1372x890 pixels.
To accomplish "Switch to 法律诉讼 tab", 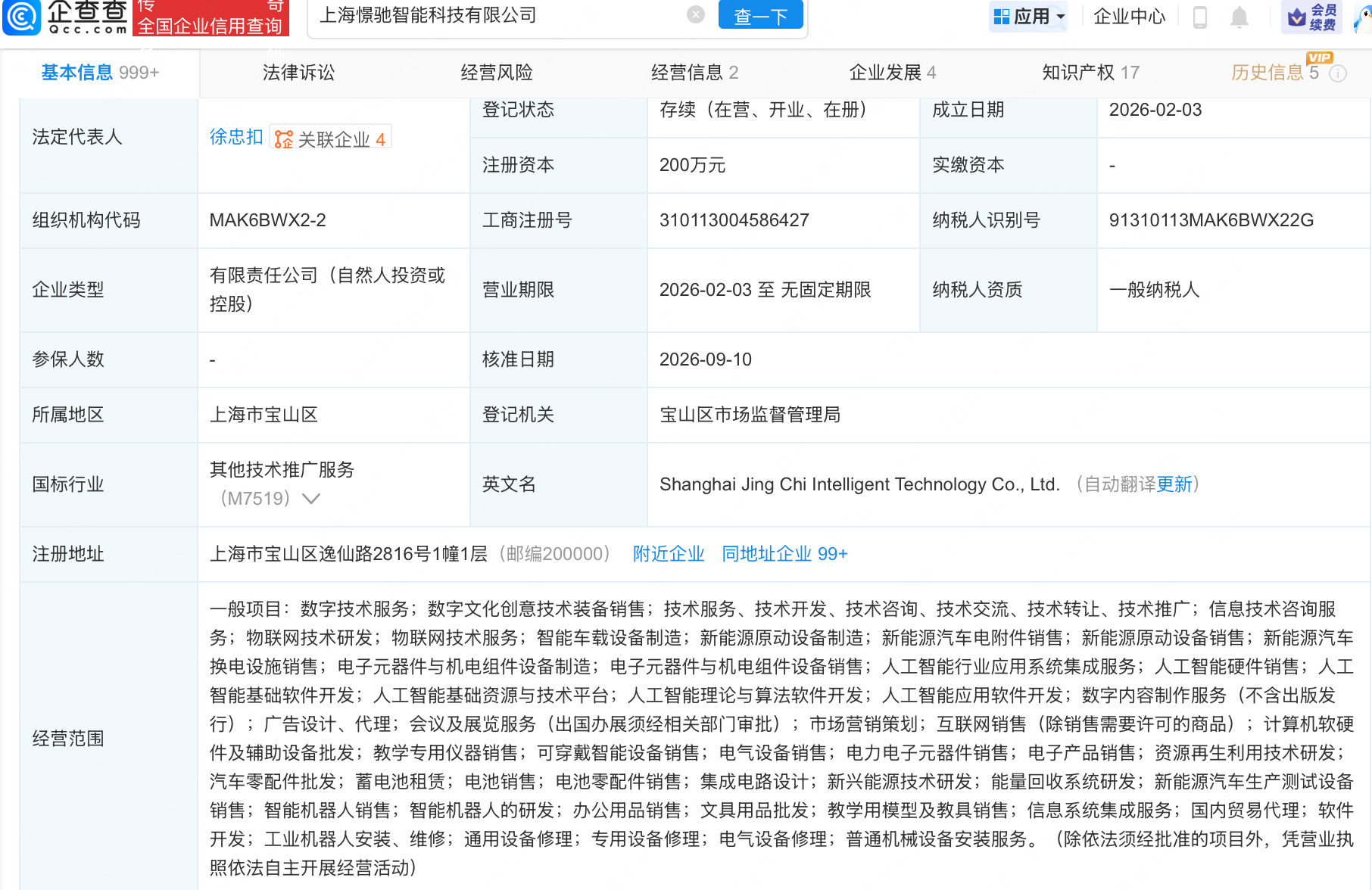I will click(x=298, y=73).
